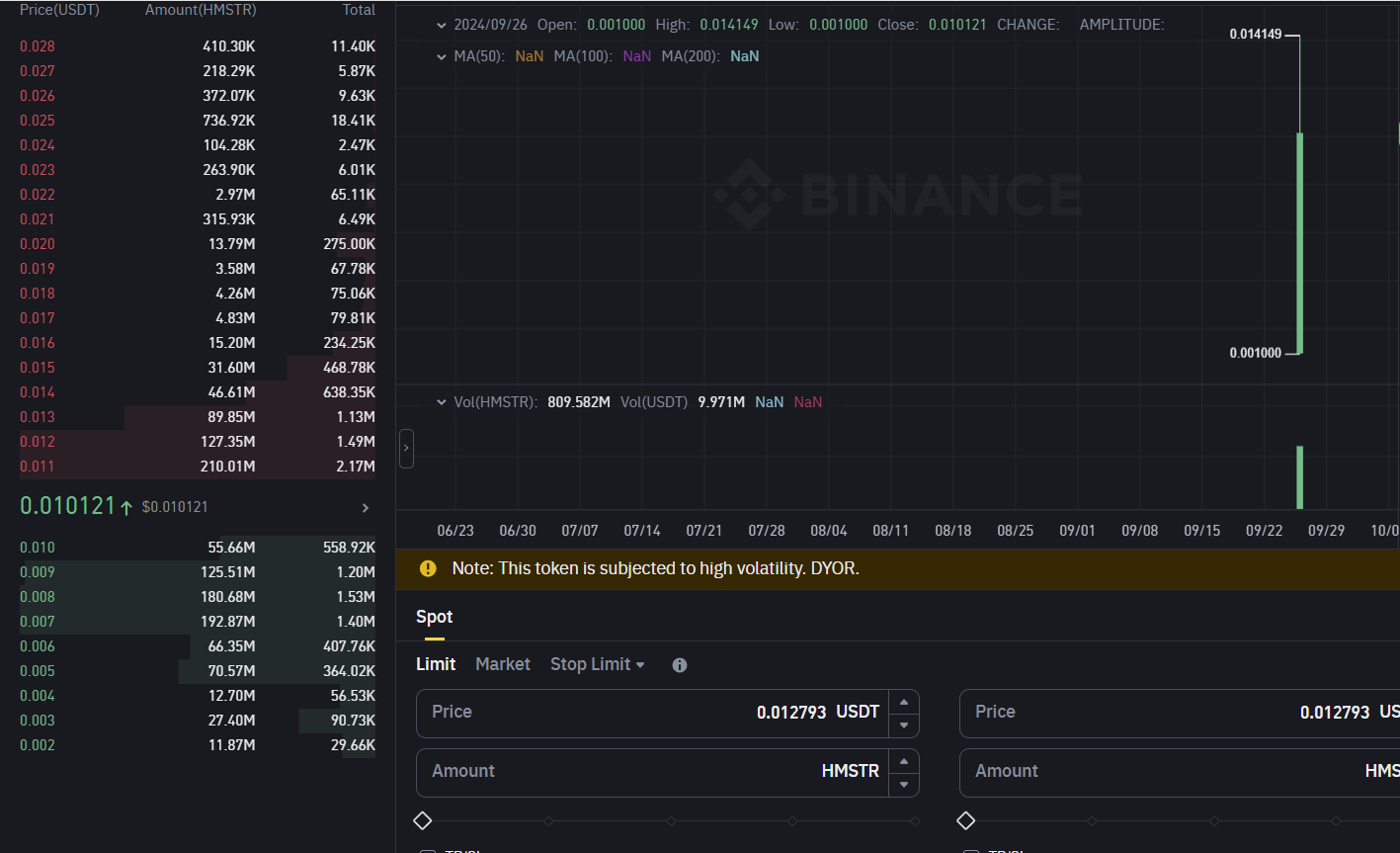The image size is (1400, 853).
Task: Collapse the MA(50) indicator legend chevron
Action: (442, 56)
